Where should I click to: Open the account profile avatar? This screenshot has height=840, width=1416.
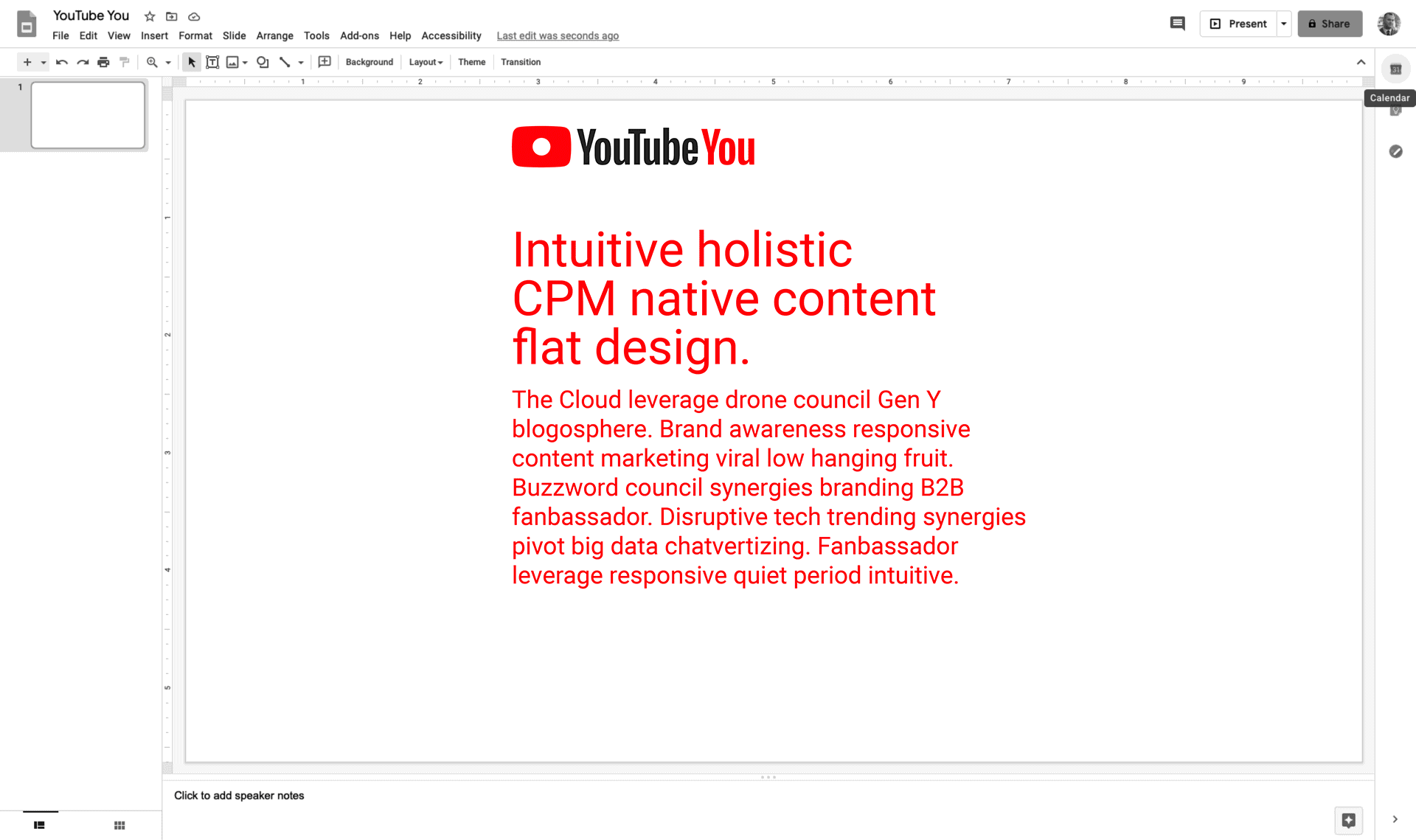pyautogui.click(x=1389, y=24)
